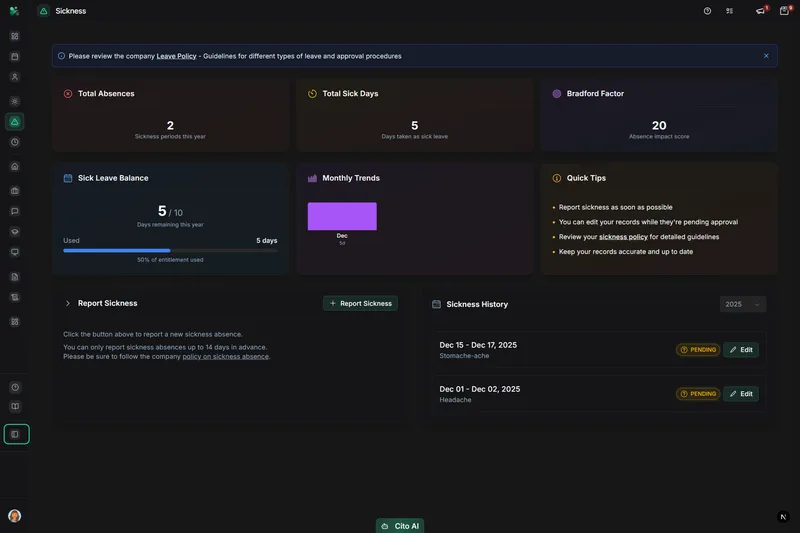This screenshot has width=800, height=533.
Task: Open the book icon in lower sidebar
Action: 15,407
